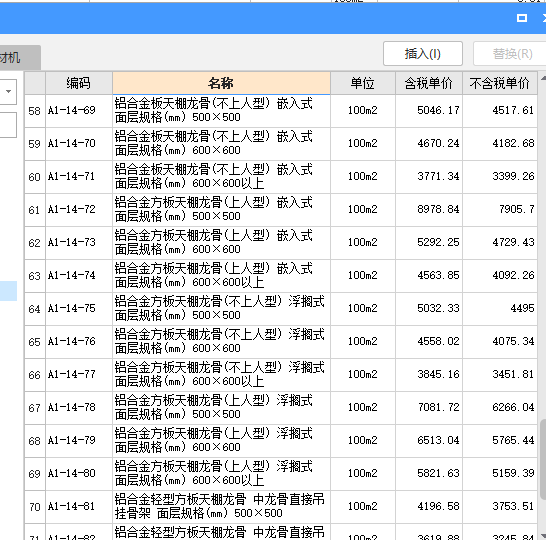Viewport: 546px width, 540px height.
Task: Click unit cell 100m2 in row 62
Action: pos(362,243)
